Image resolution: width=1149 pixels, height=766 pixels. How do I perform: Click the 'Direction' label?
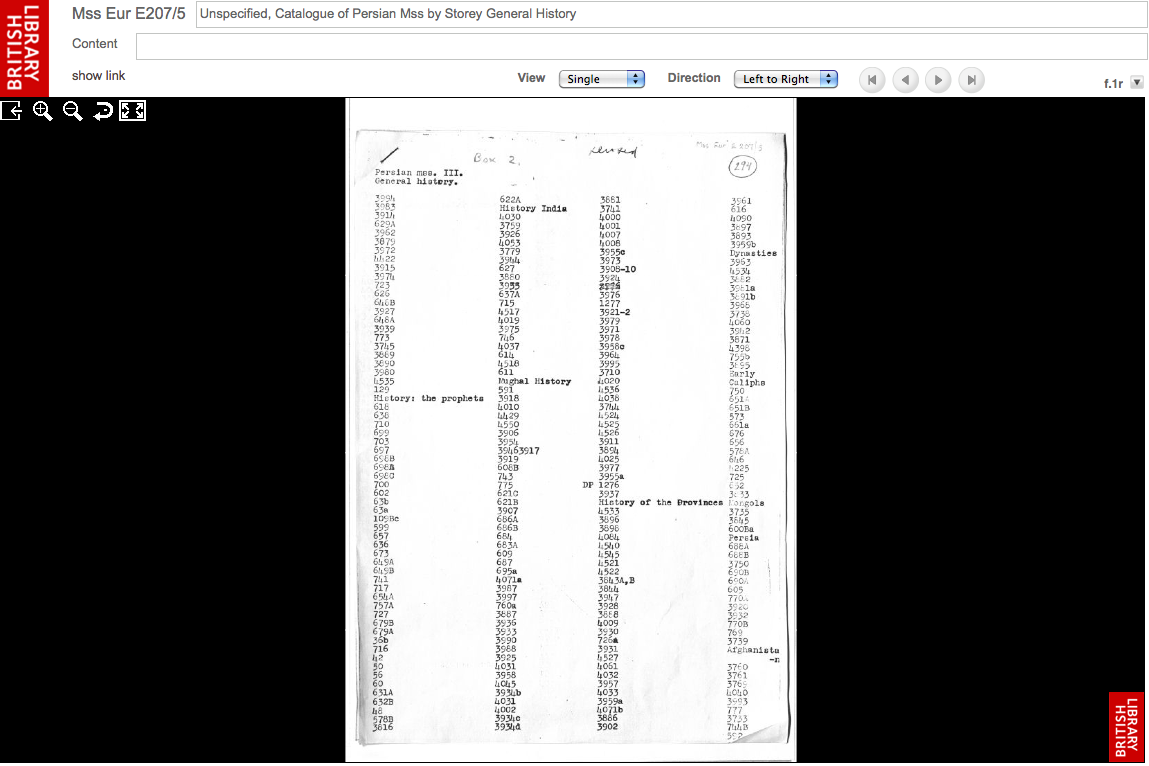pos(694,78)
